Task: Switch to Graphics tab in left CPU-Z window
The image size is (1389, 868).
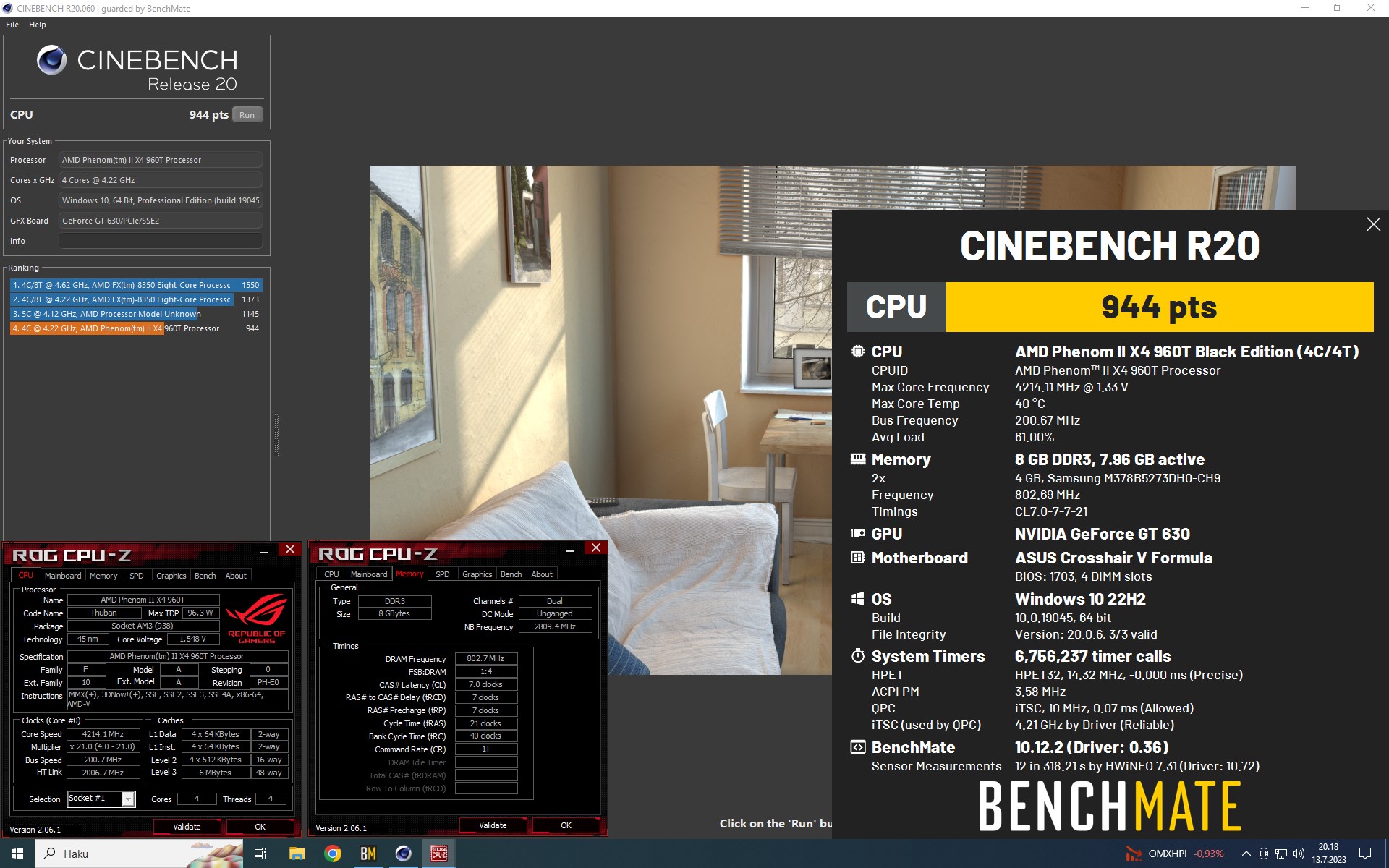Action: pyautogui.click(x=171, y=576)
